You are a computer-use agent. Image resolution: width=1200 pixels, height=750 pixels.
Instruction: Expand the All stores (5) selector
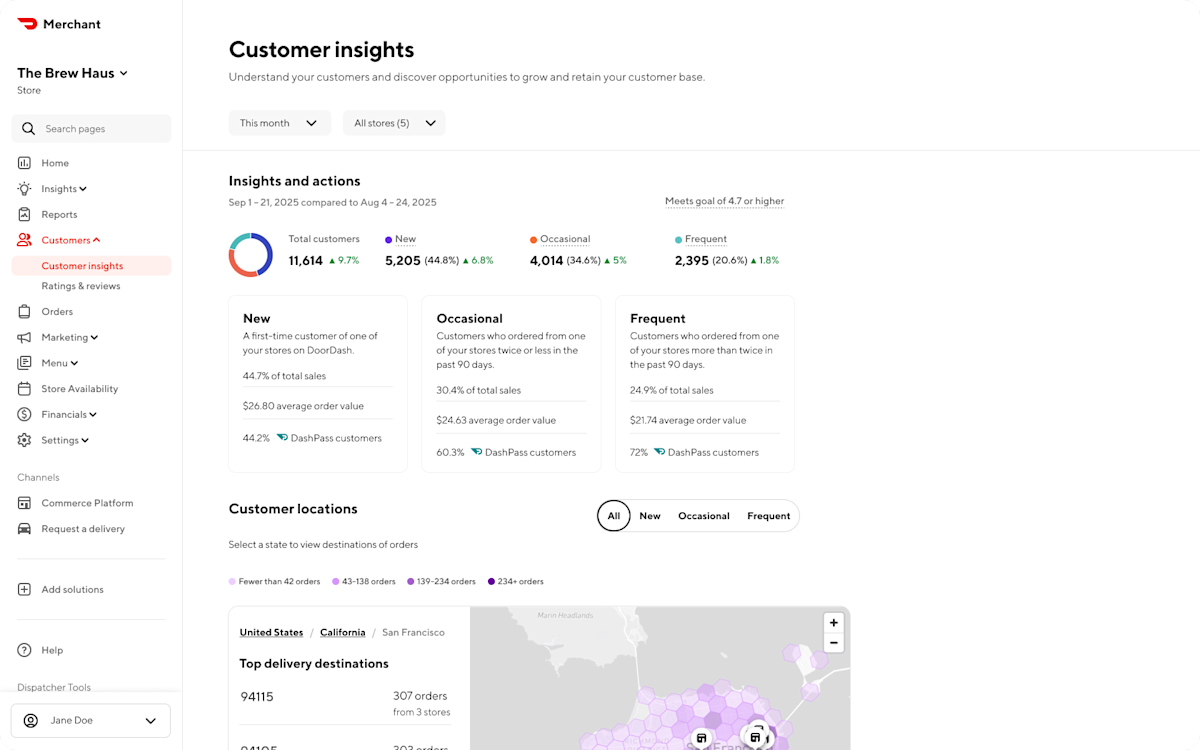pyautogui.click(x=394, y=122)
